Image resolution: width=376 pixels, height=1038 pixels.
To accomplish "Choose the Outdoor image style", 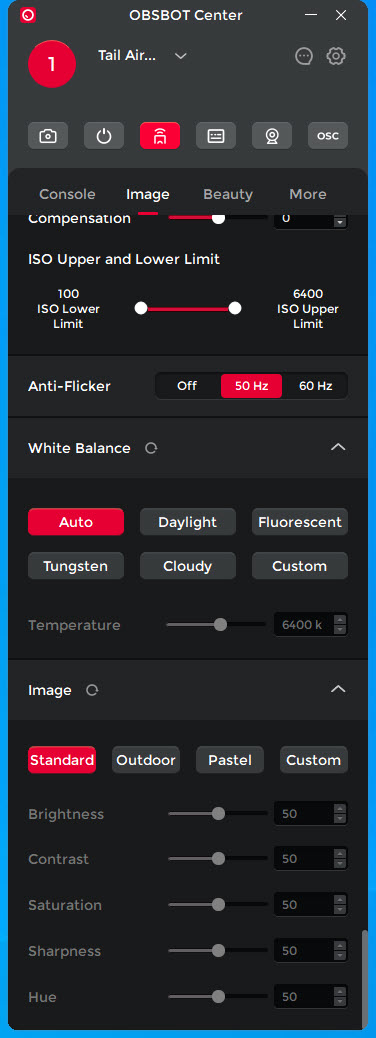I will click(146, 760).
